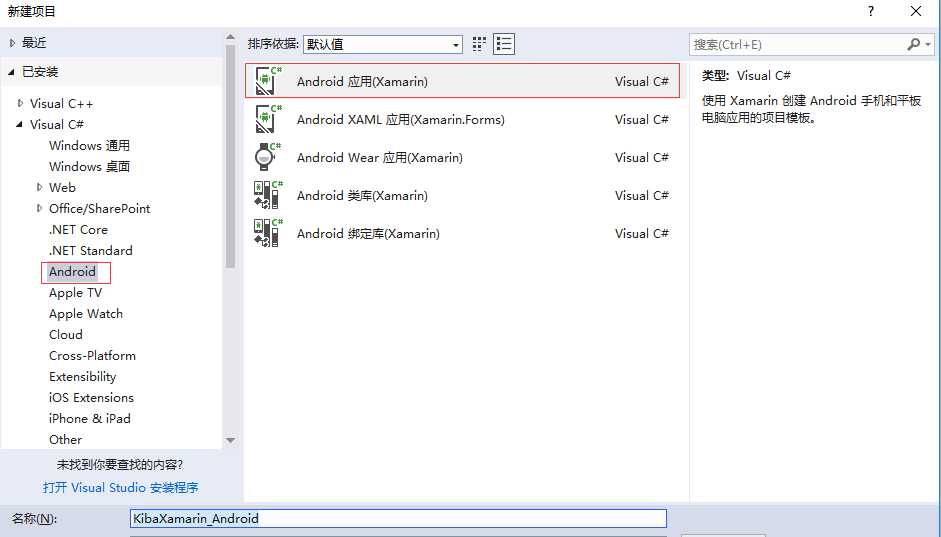Select Windows 通用 category

[x=89, y=145]
